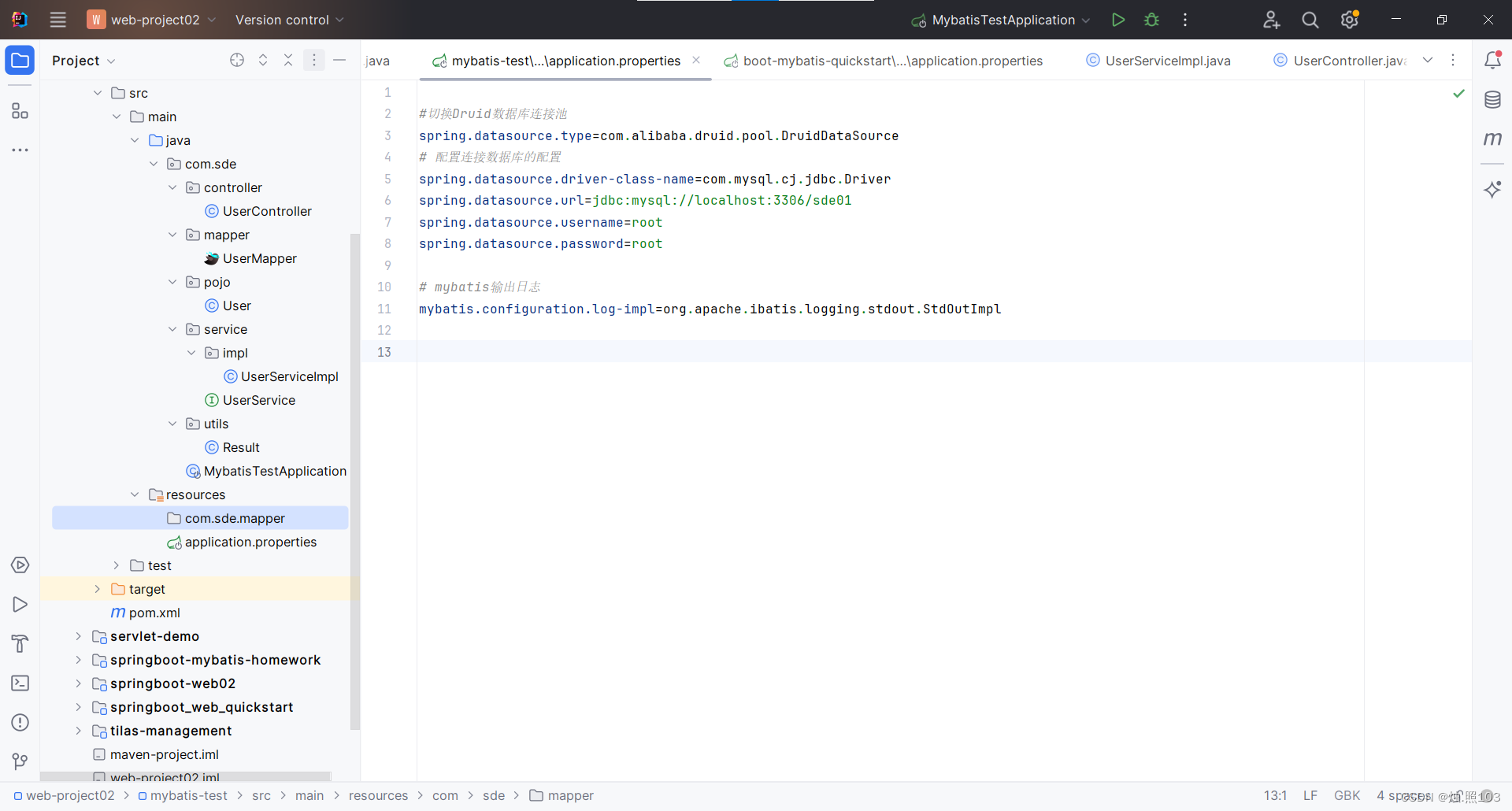Change GBK file encoding in status bar
Viewport: 1512px width, 811px height.
1347,795
